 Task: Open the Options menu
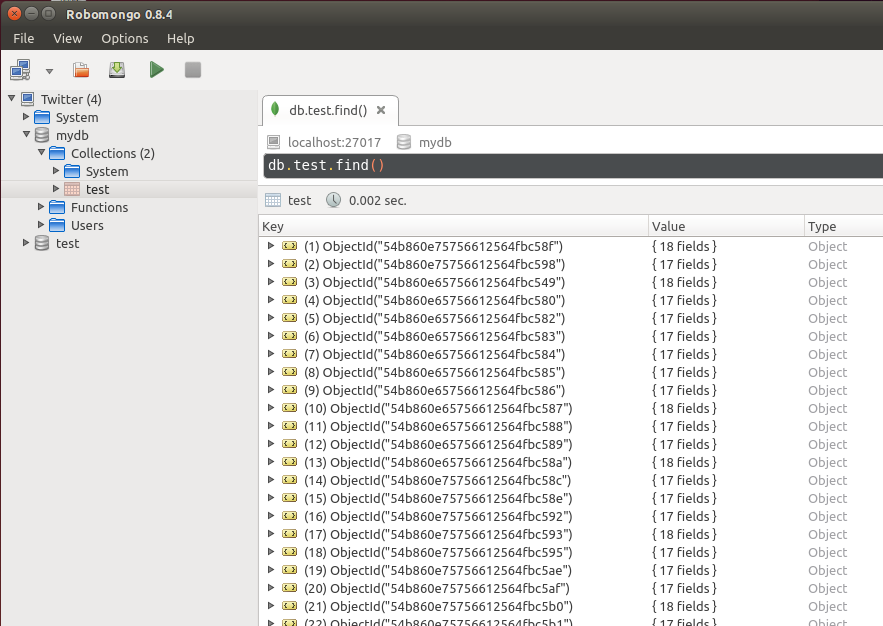pos(124,38)
